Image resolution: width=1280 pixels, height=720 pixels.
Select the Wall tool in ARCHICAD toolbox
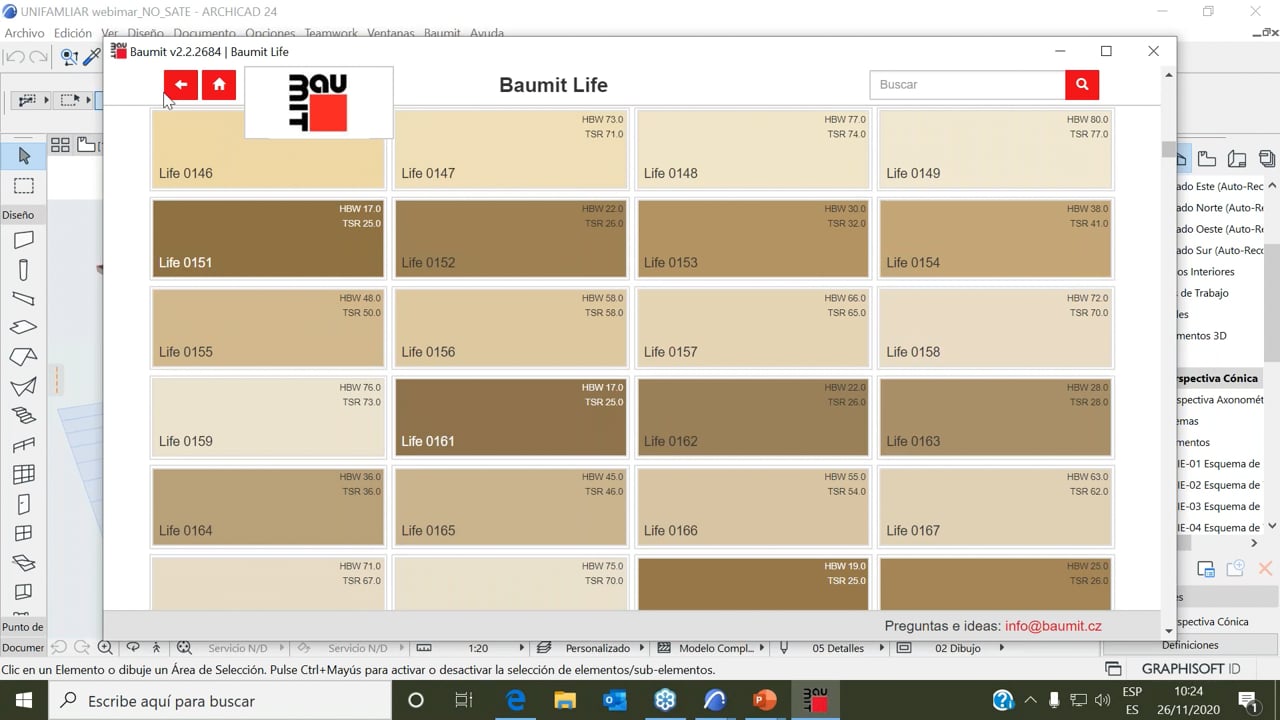click(x=24, y=240)
